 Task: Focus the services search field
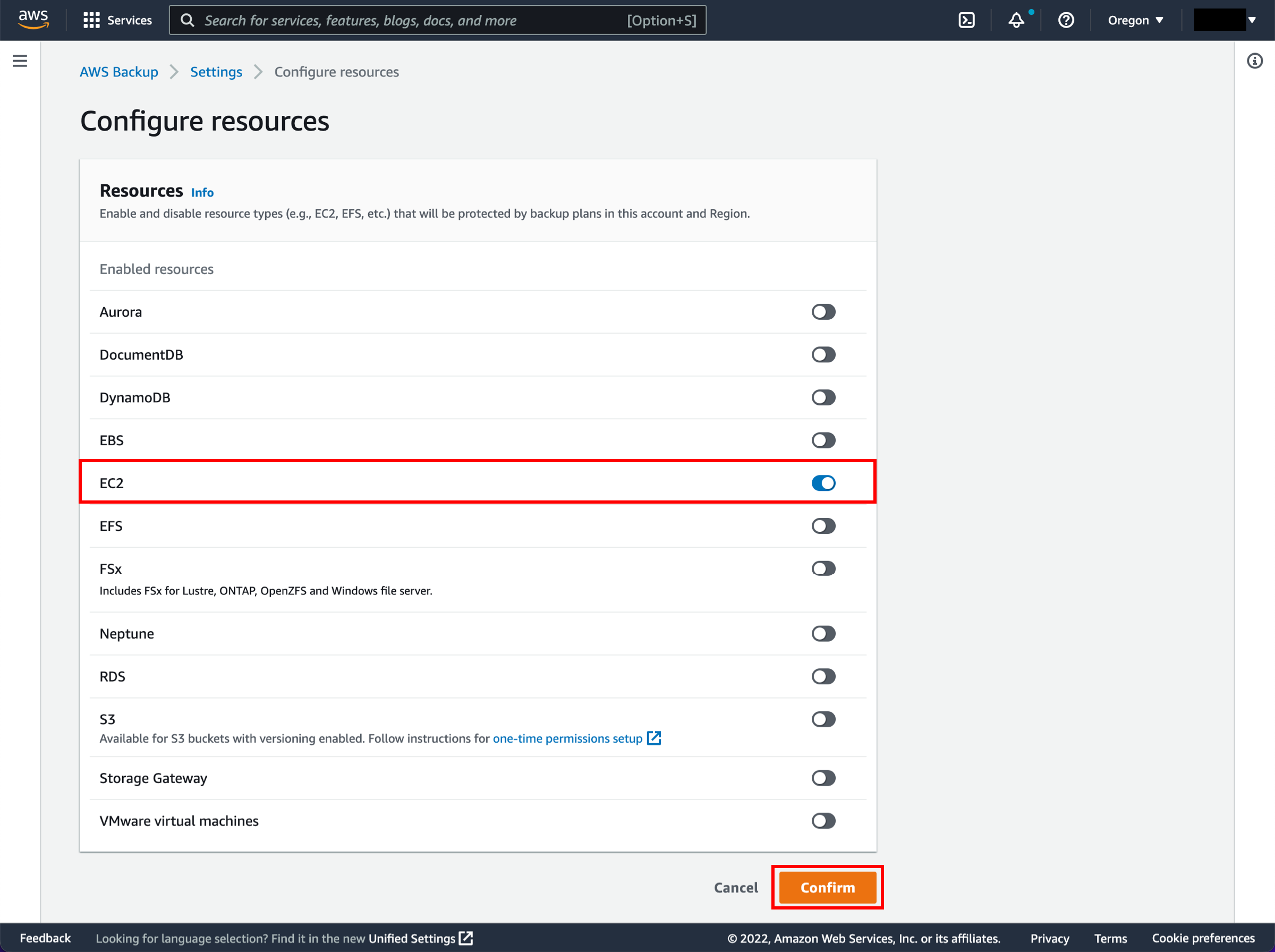click(x=438, y=20)
